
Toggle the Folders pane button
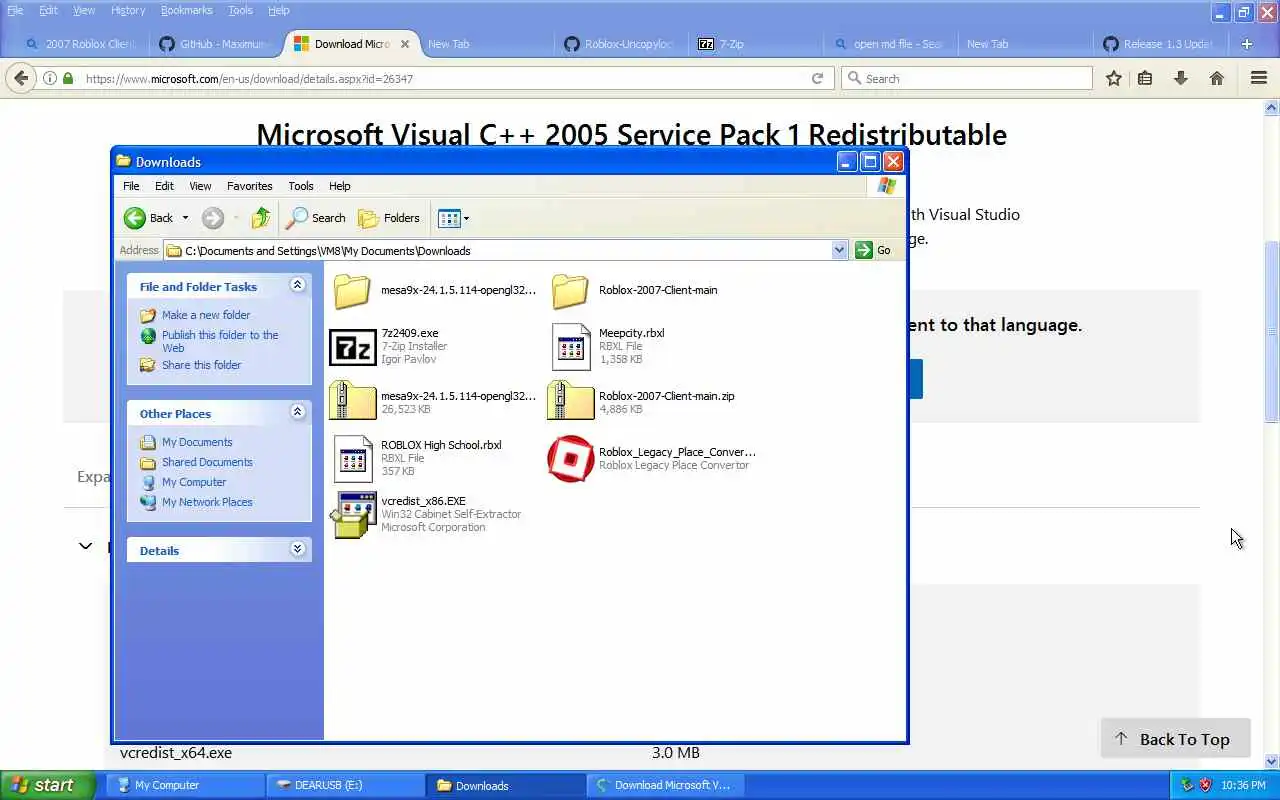pos(389,218)
